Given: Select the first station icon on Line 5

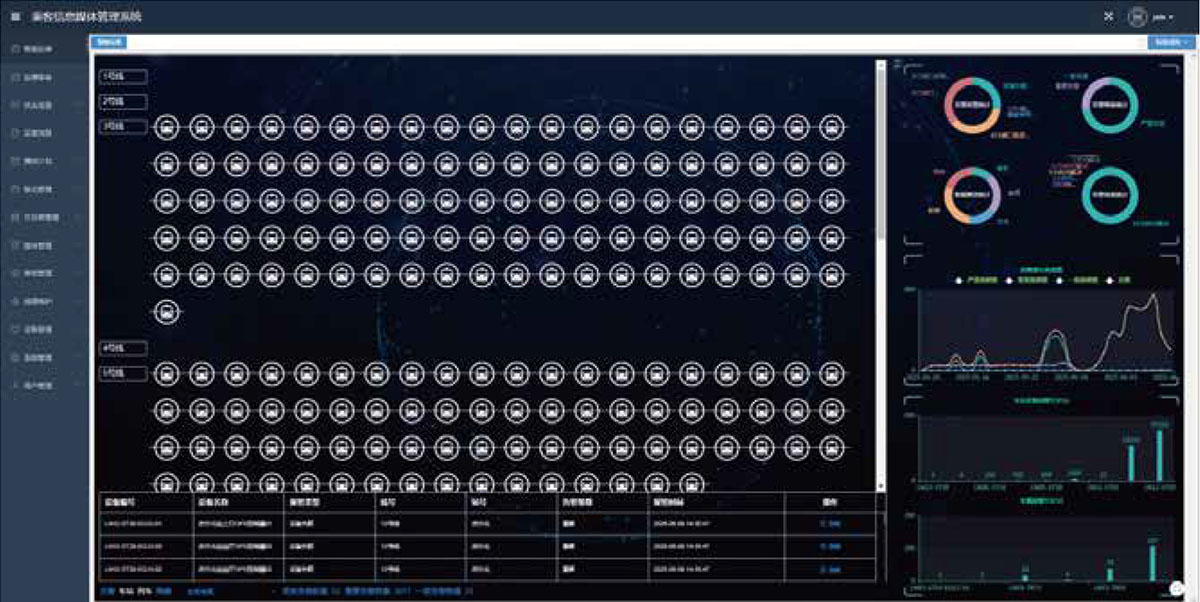Looking at the screenshot, I should [x=169, y=374].
